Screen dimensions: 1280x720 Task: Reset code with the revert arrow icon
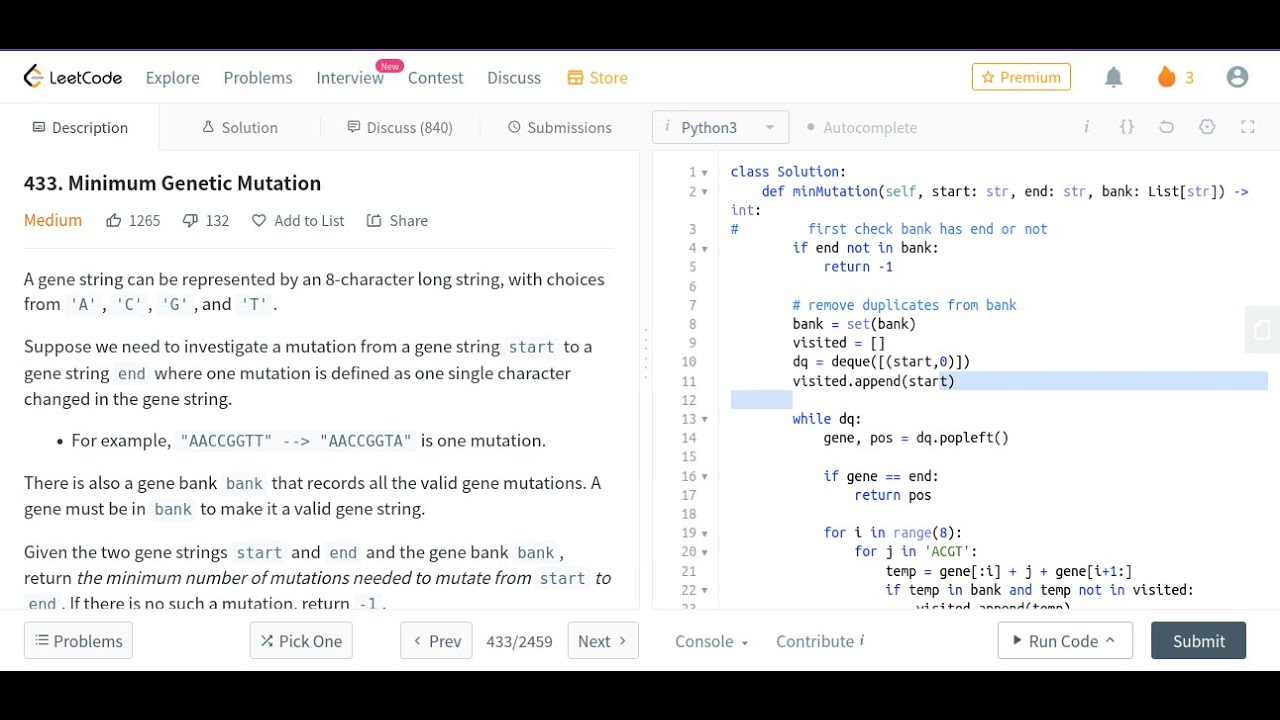(x=1166, y=127)
